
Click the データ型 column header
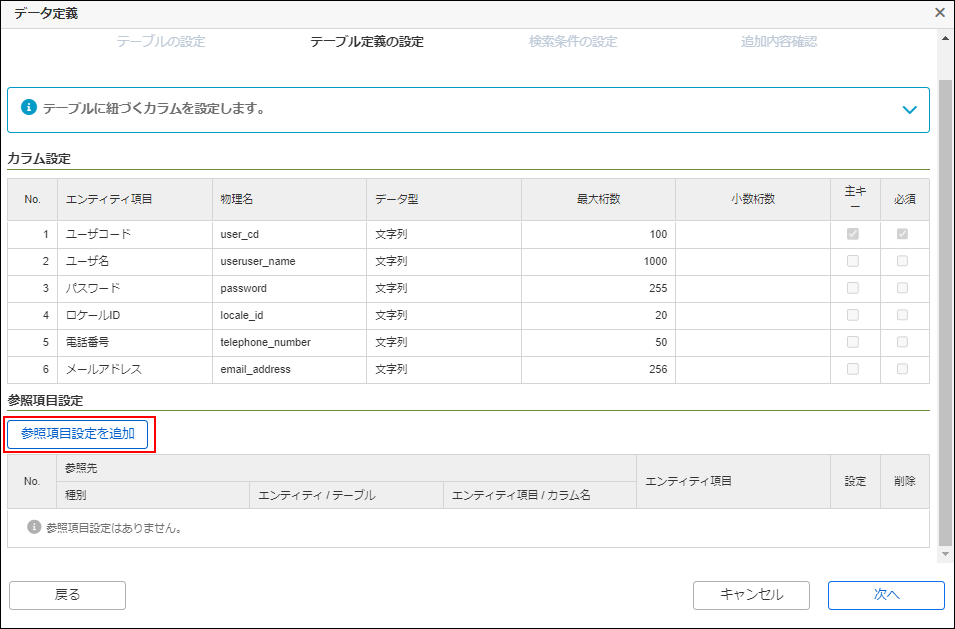[x=443, y=199]
